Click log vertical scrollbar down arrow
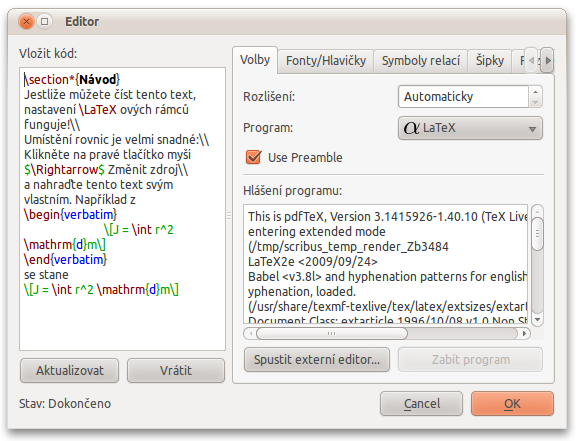Image resolution: width=581 pixels, height=441 pixels. (x=537, y=319)
